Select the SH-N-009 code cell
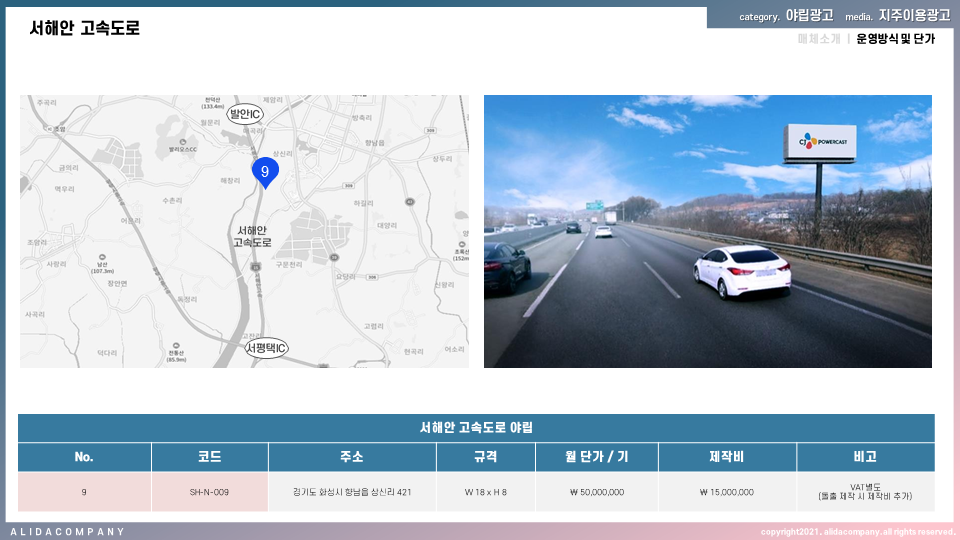 (209, 492)
